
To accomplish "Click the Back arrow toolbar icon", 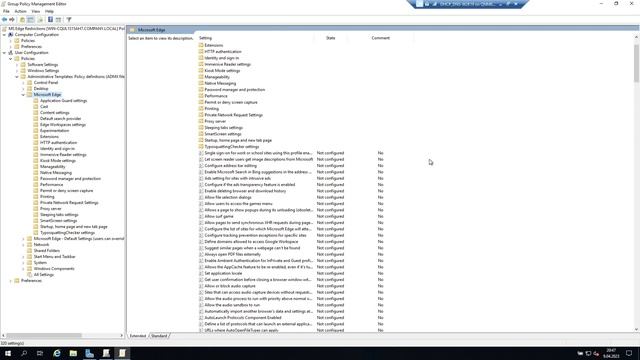I will tap(4, 20).
